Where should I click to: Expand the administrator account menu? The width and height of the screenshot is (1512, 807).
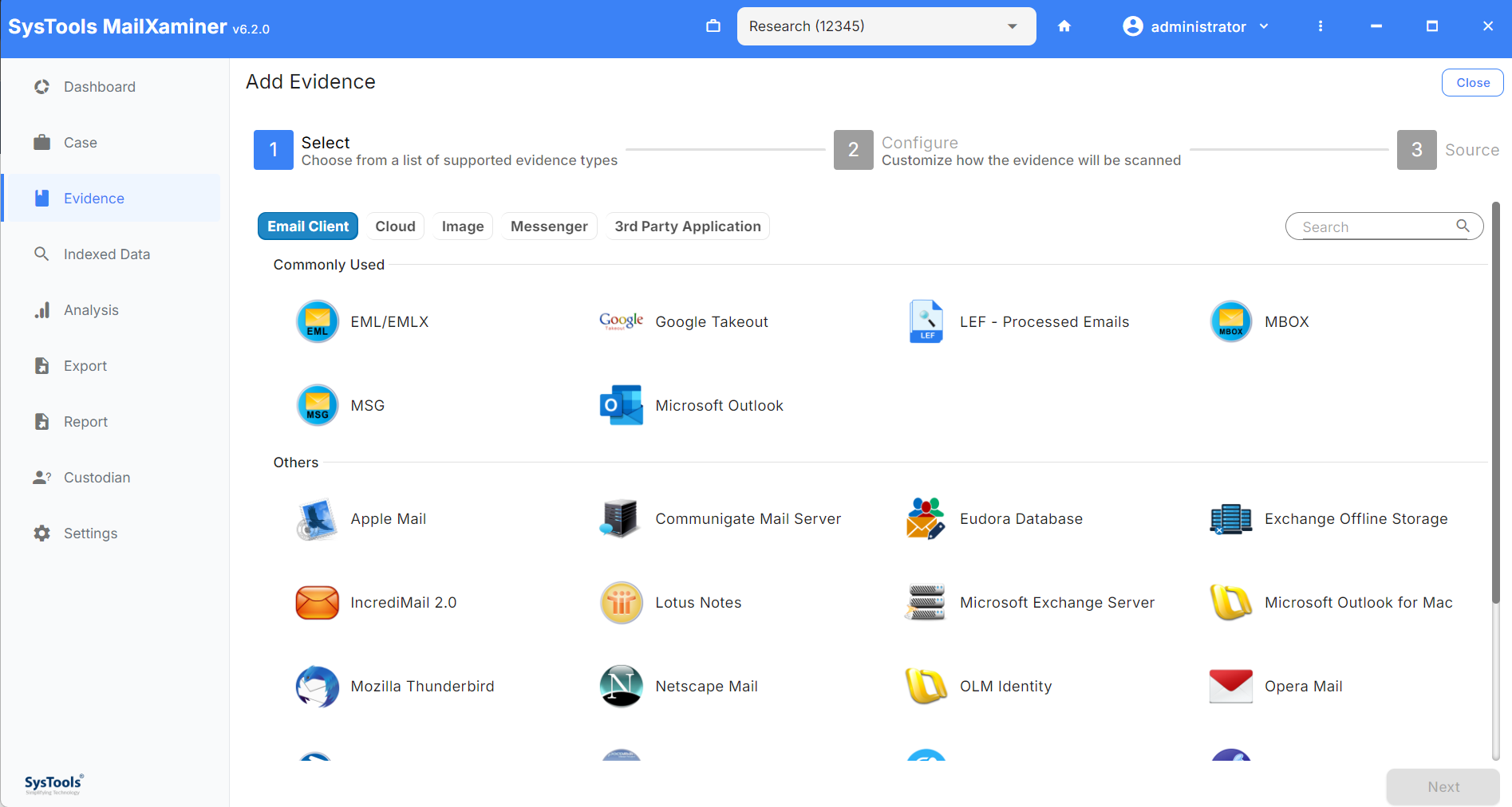click(x=1195, y=26)
